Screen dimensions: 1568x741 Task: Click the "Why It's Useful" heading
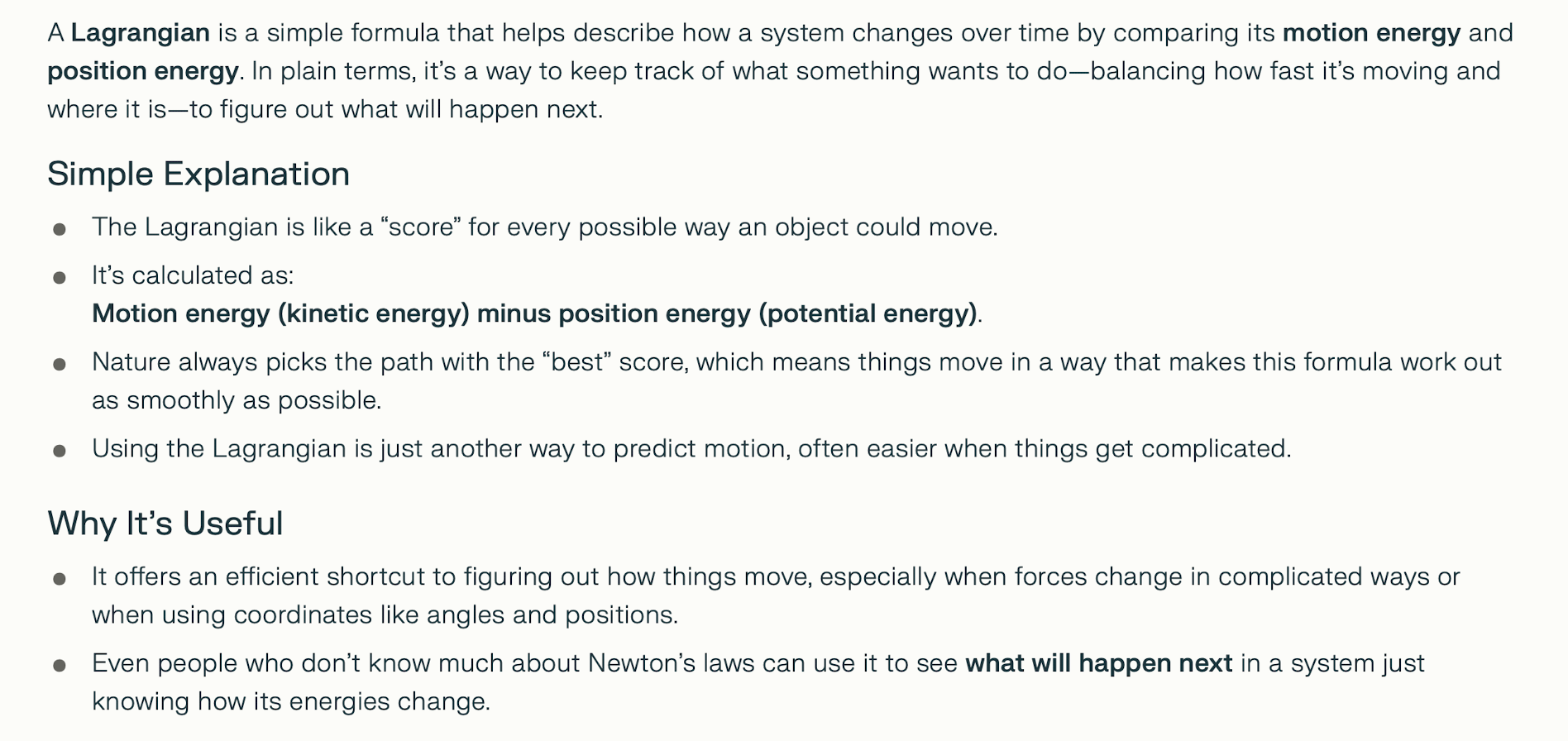click(165, 523)
